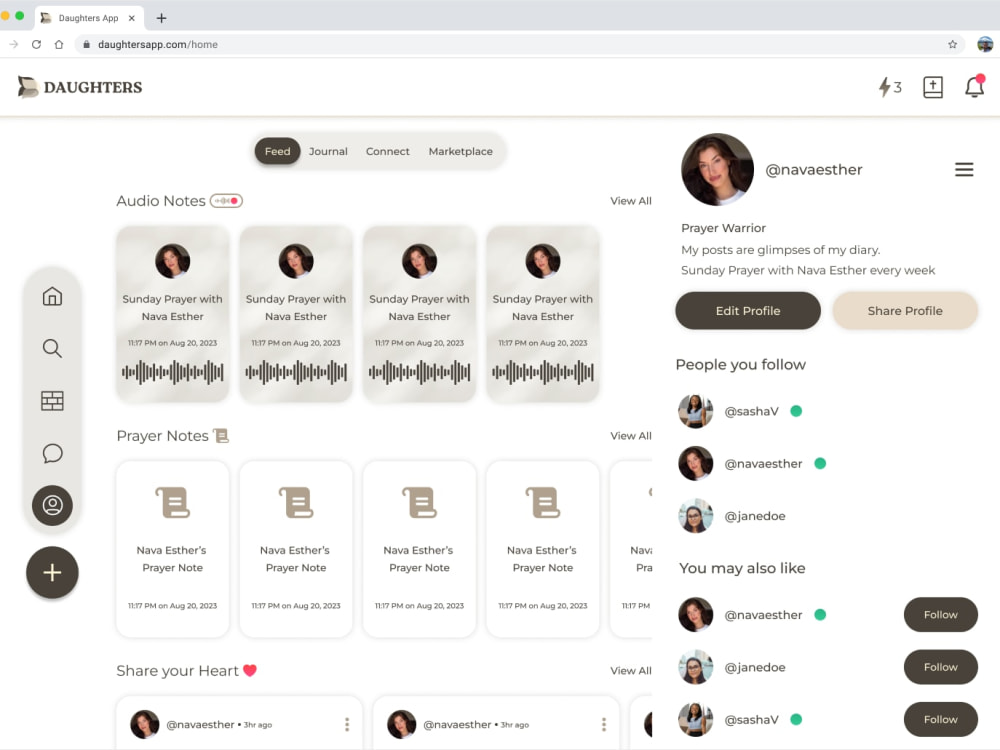Open browser profile avatar icon
Viewport: 1000px width, 750px height.
pos(985,44)
